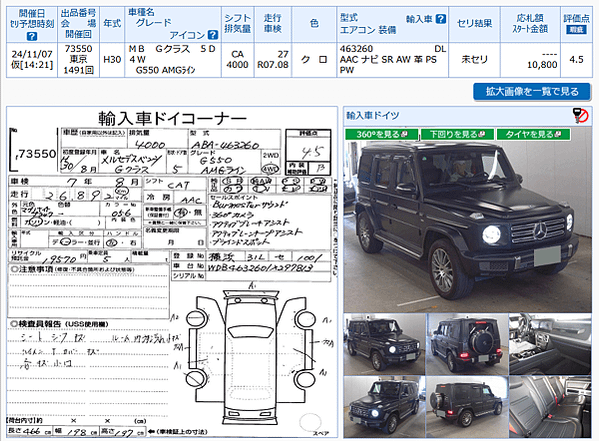This screenshot has height=441, width=599.
Task: Click the R07.08 inspection date
Action: tap(273, 65)
